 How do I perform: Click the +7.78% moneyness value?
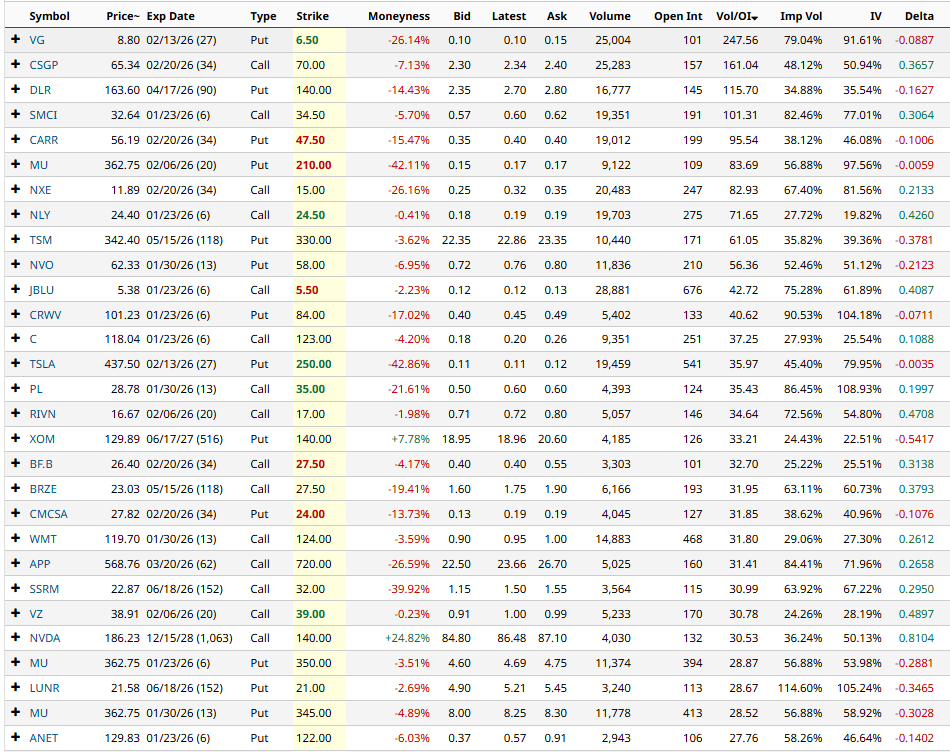410,439
